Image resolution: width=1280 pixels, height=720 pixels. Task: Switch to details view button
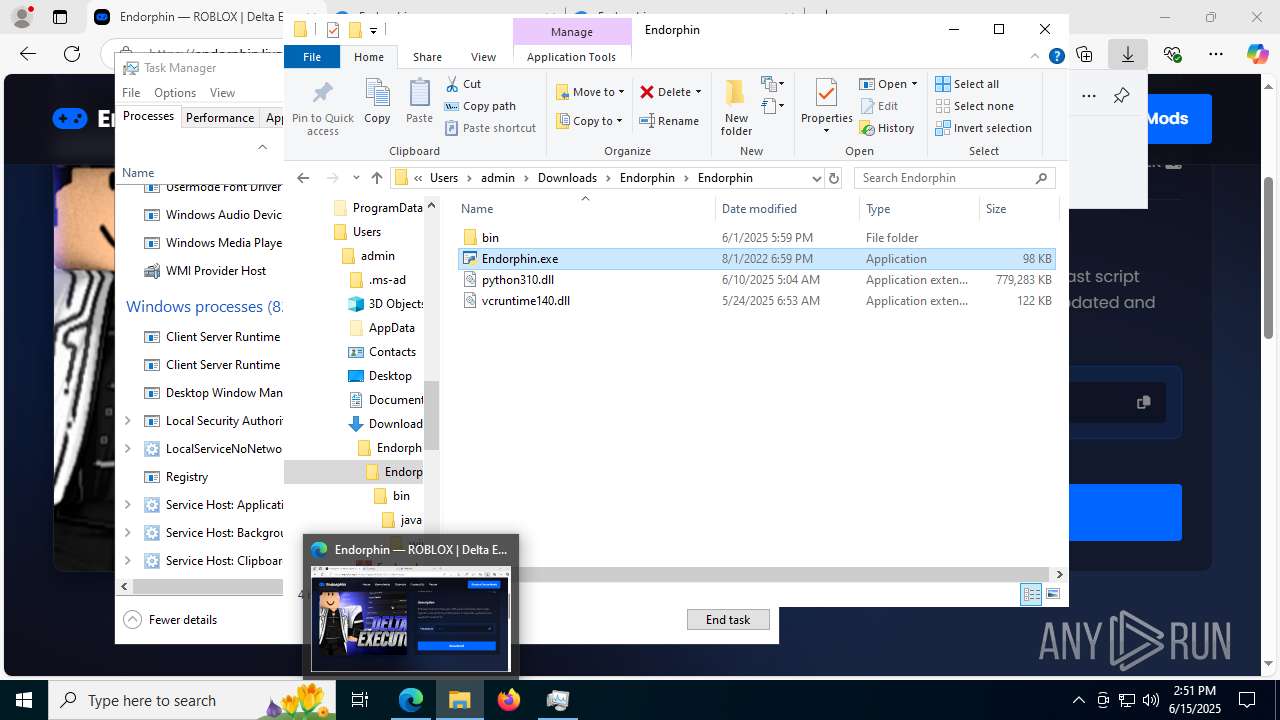tap(1031, 594)
